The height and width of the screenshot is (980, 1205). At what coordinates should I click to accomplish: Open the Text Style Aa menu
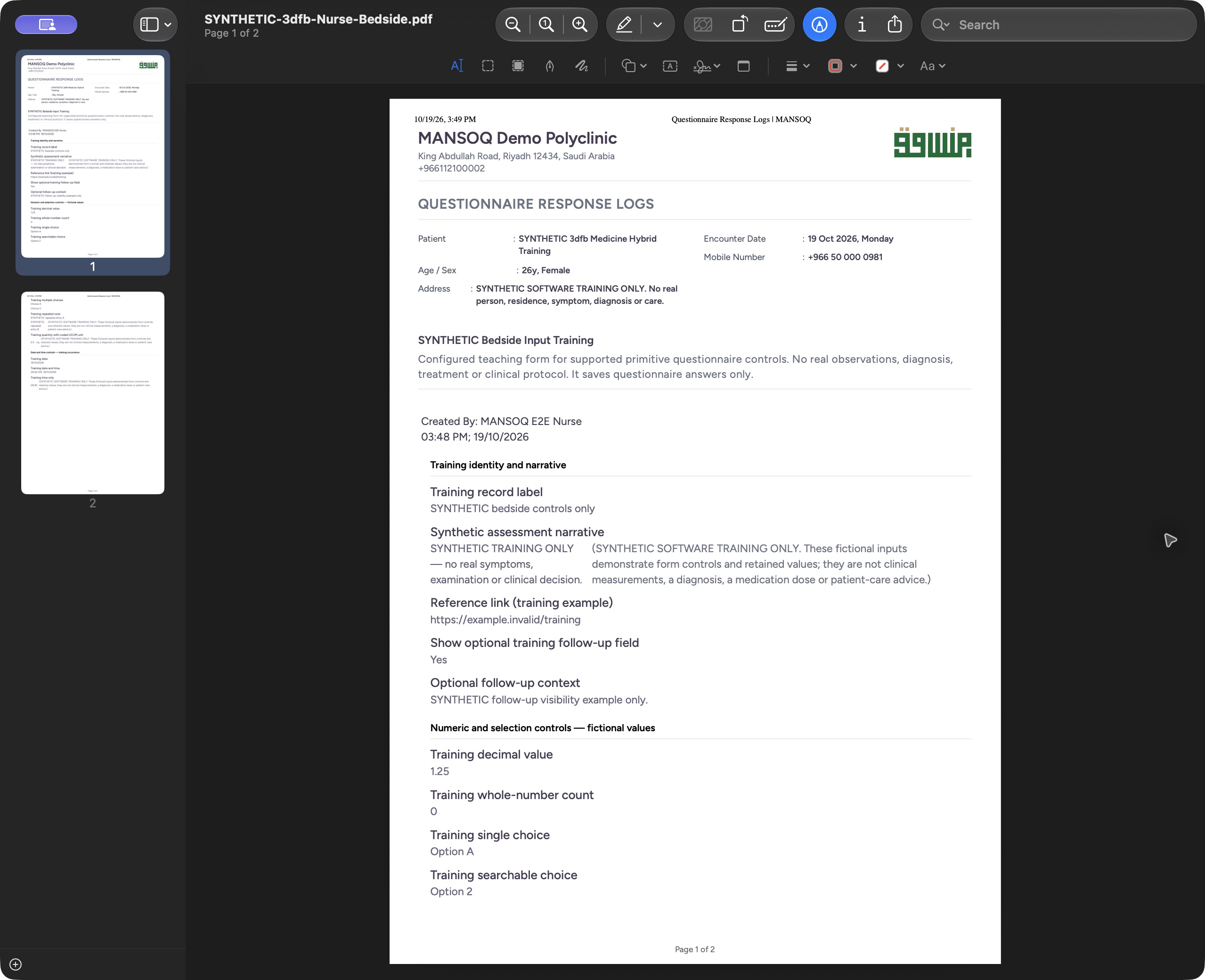932,66
